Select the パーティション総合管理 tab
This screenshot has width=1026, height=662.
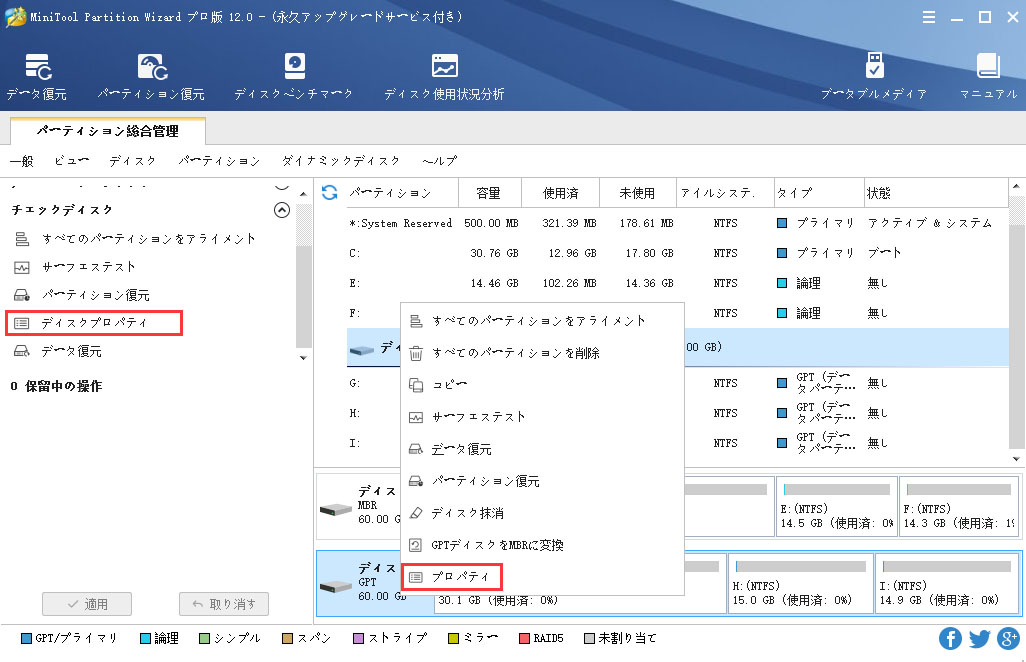[x=107, y=131]
